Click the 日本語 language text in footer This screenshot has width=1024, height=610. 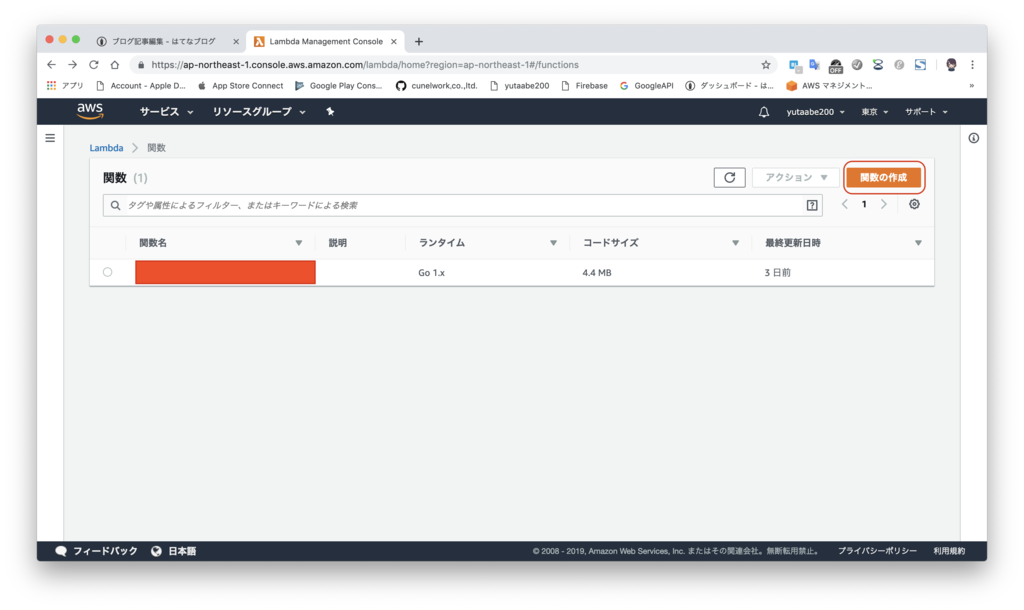[182, 551]
